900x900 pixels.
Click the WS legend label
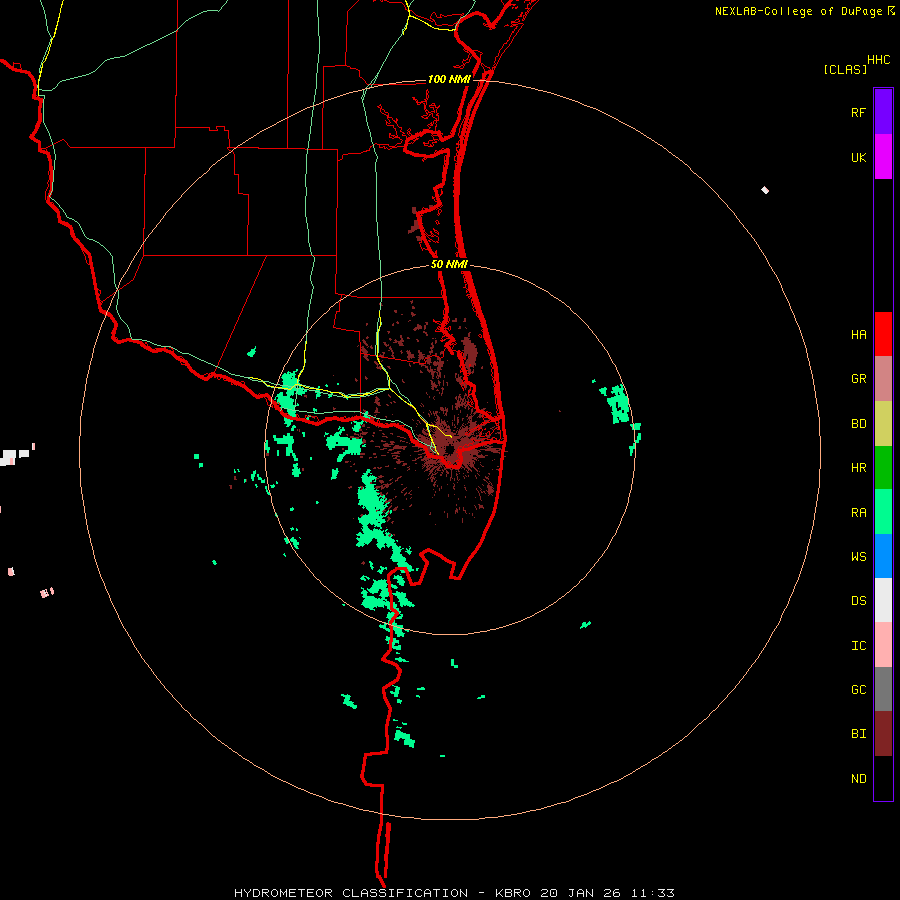tap(858, 557)
